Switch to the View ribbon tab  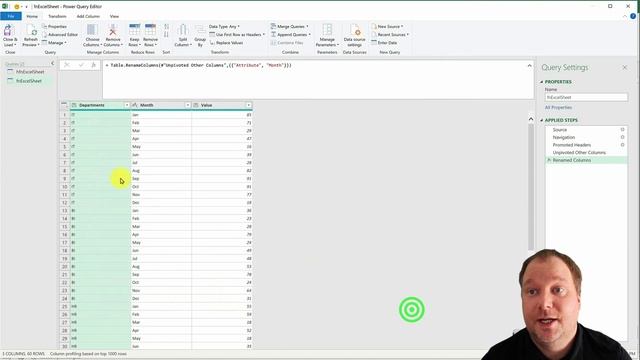click(x=114, y=16)
